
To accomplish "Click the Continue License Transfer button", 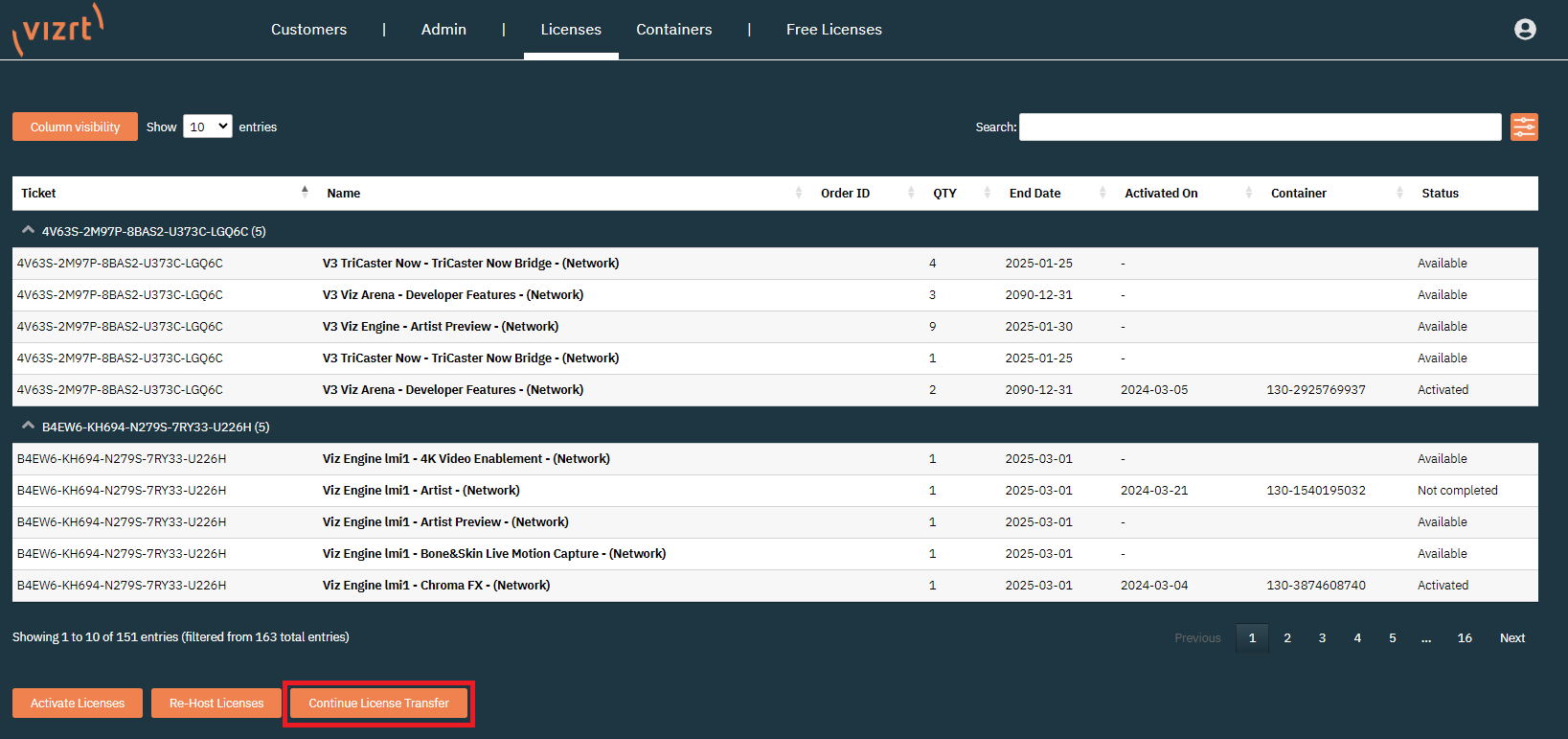I will tap(378, 703).
